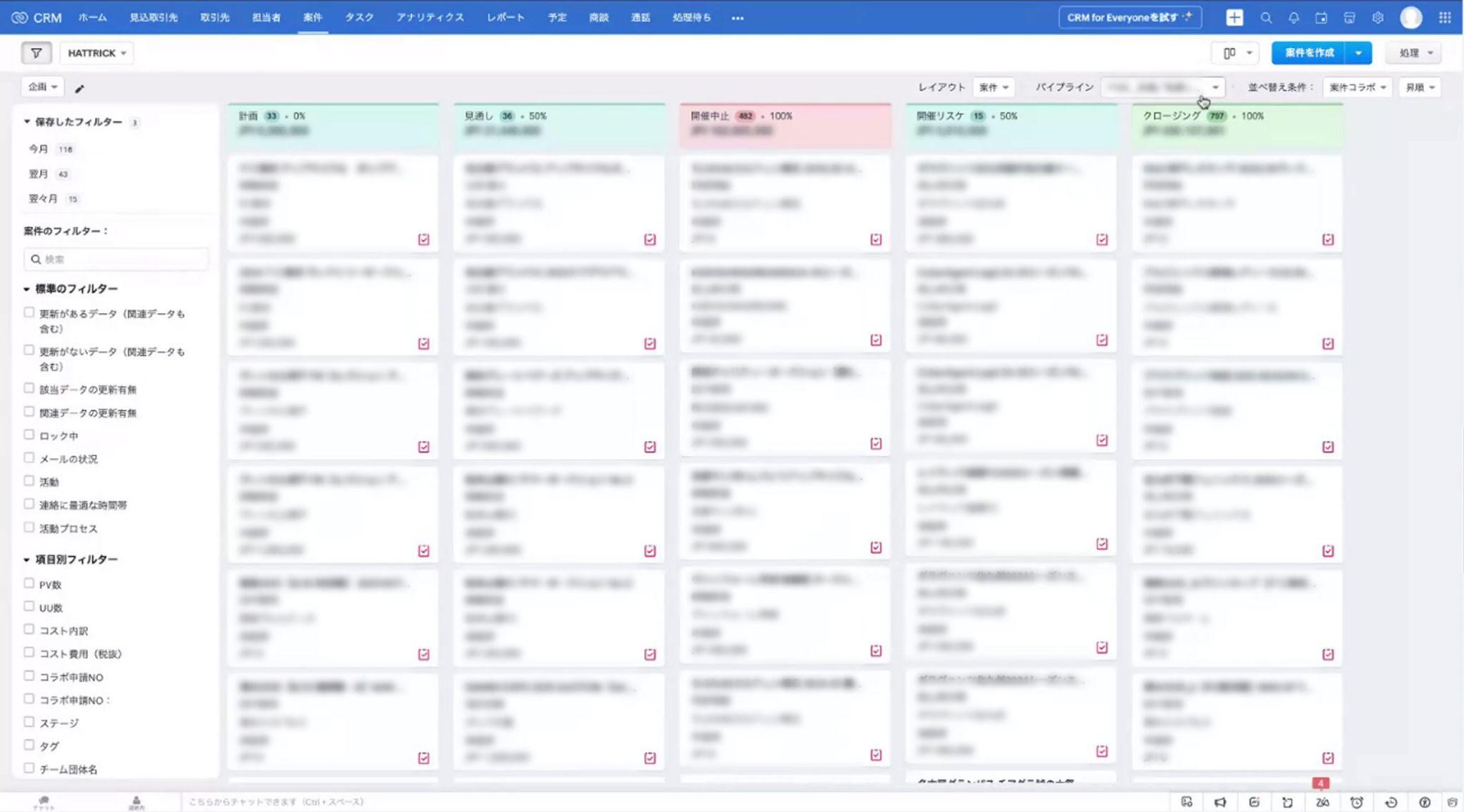
Task: Enable the ロック中 filter checkbox
Action: 29,435
